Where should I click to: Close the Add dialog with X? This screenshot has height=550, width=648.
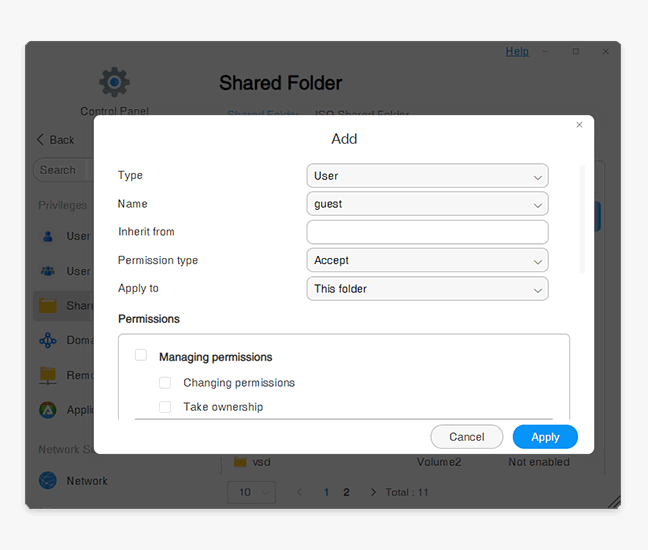point(579,125)
